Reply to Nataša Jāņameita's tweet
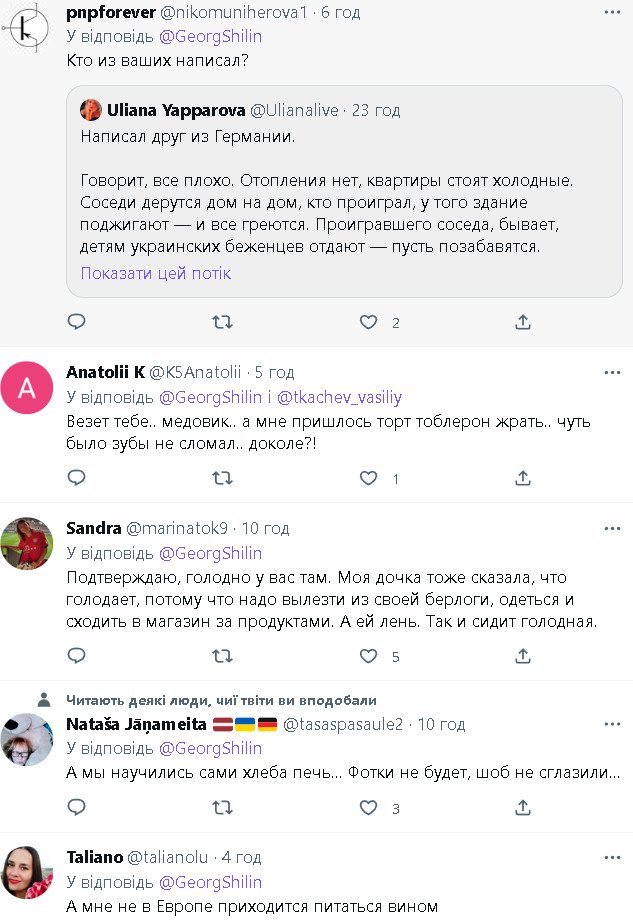633x922 pixels. pos(76,808)
